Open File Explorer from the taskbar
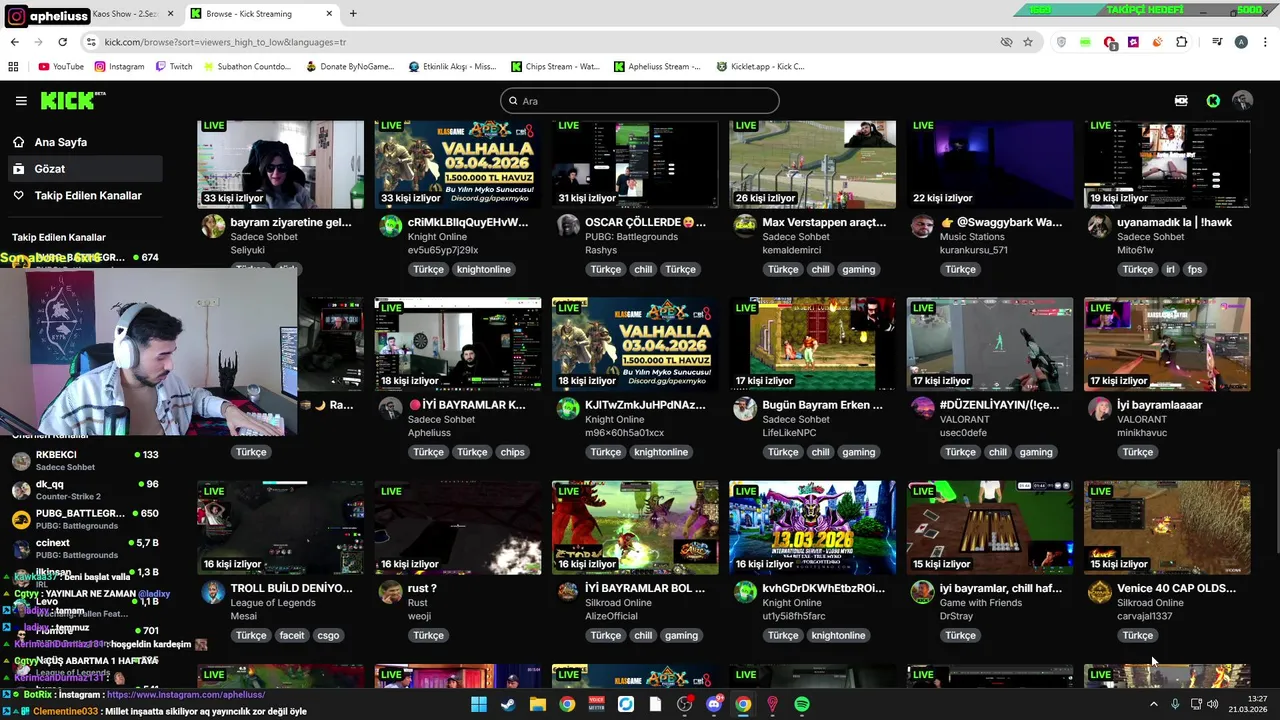This screenshot has width=1280, height=720. [x=538, y=704]
